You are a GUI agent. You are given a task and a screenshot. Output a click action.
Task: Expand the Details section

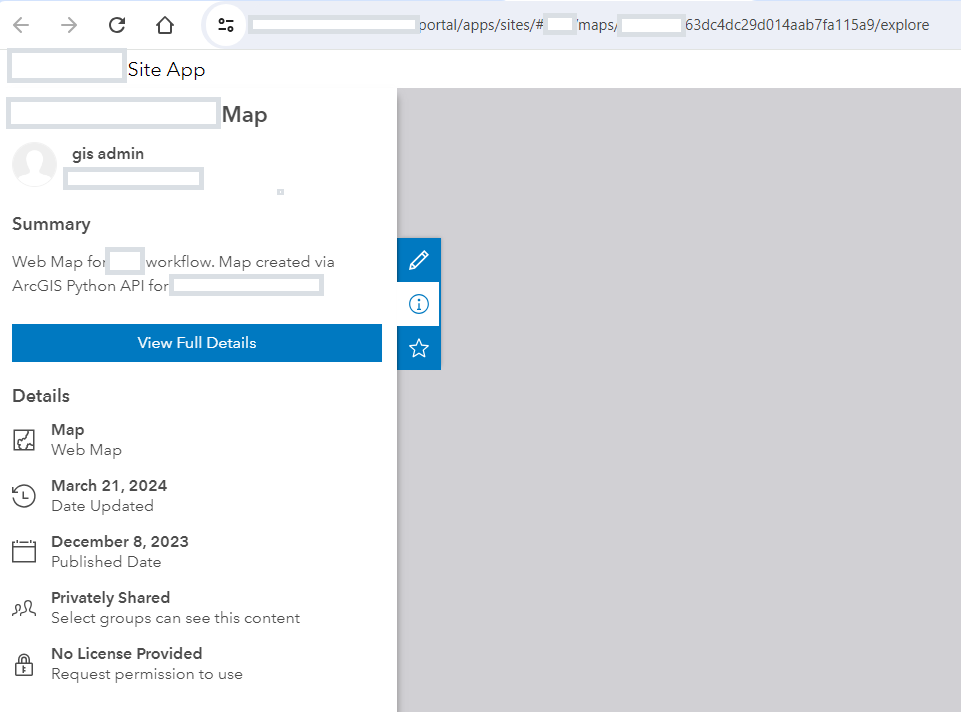41,395
